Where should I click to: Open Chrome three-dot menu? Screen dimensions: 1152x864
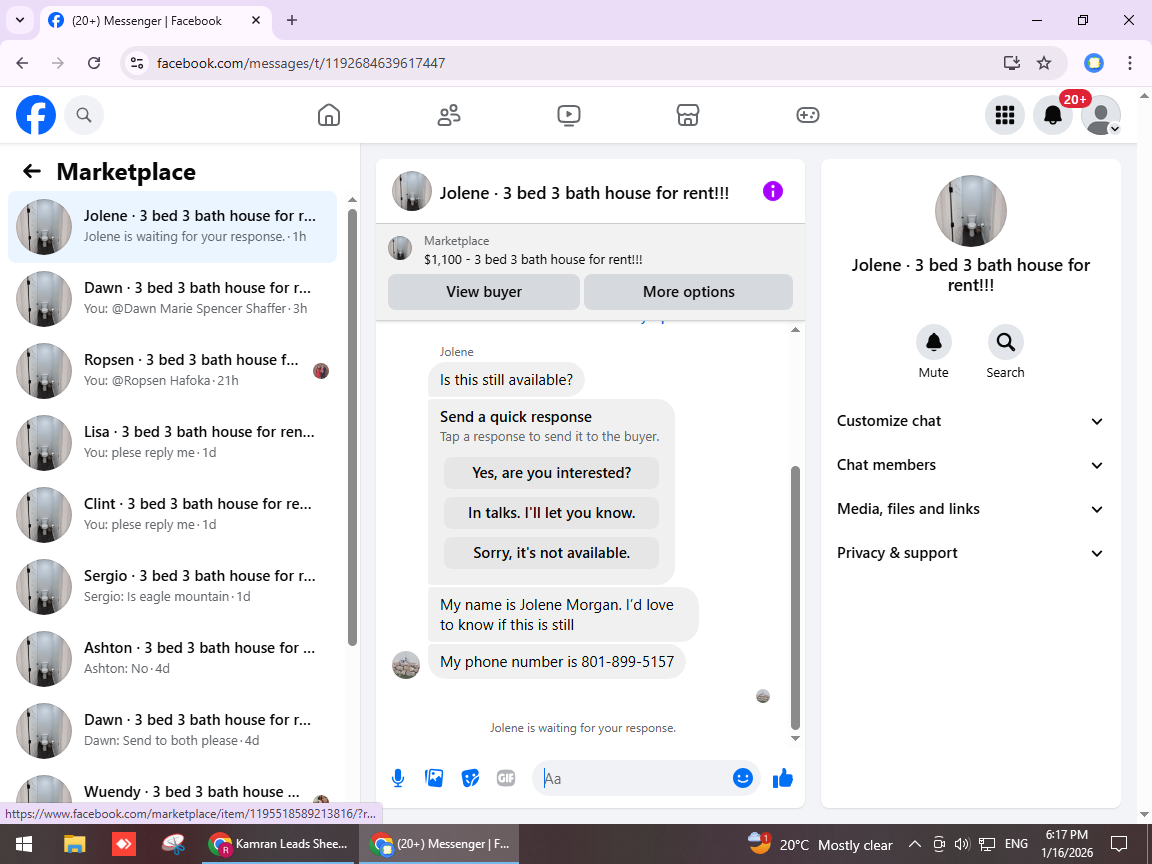coord(1130,63)
